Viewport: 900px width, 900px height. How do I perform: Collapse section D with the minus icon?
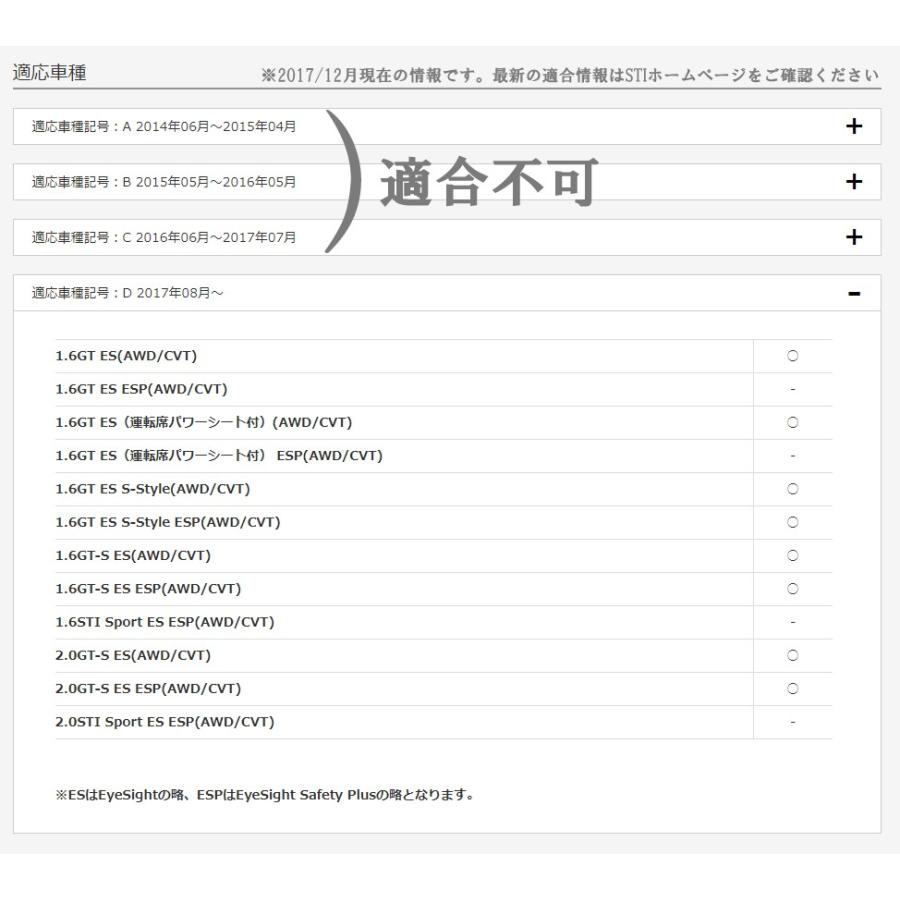point(853,293)
